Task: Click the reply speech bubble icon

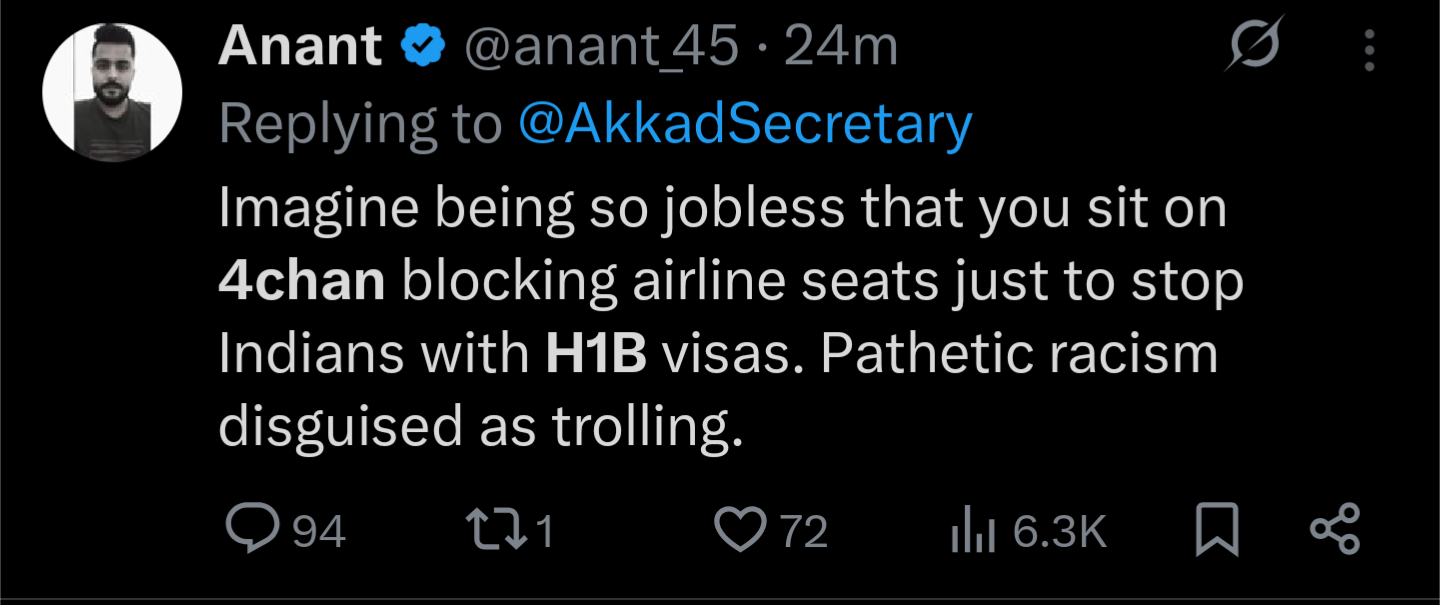Action: tap(254, 530)
